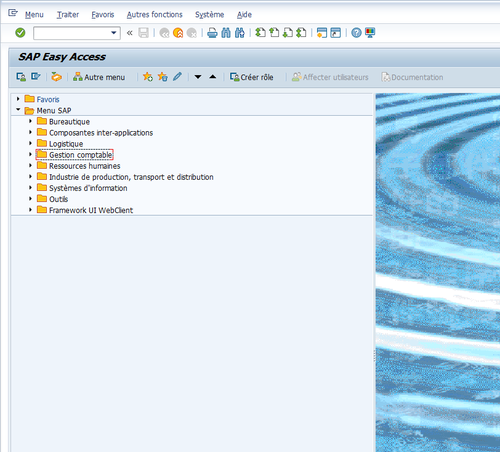Select the Framework UI WebClient label
The image size is (500, 452).
click(91, 210)
